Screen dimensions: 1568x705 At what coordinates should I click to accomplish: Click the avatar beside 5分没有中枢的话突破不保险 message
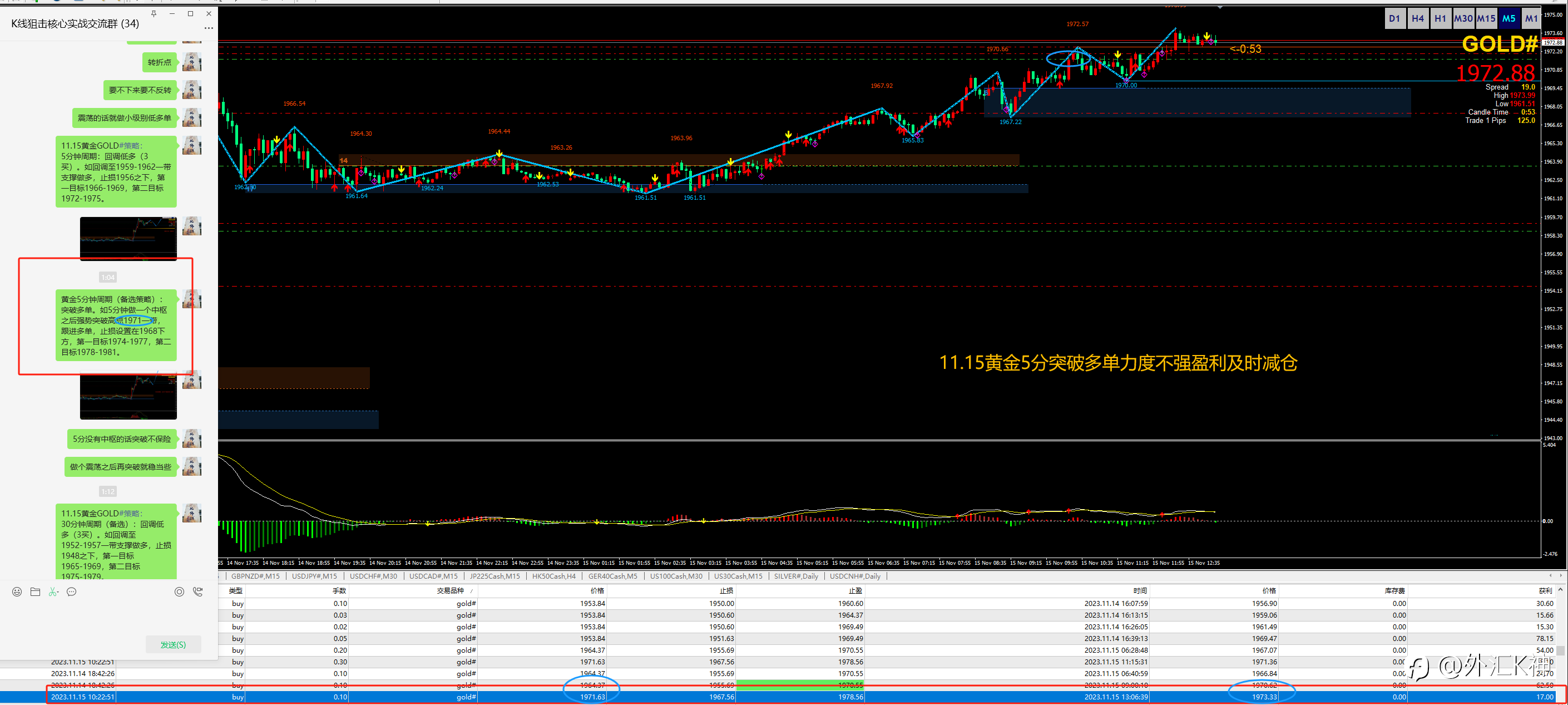192,438
